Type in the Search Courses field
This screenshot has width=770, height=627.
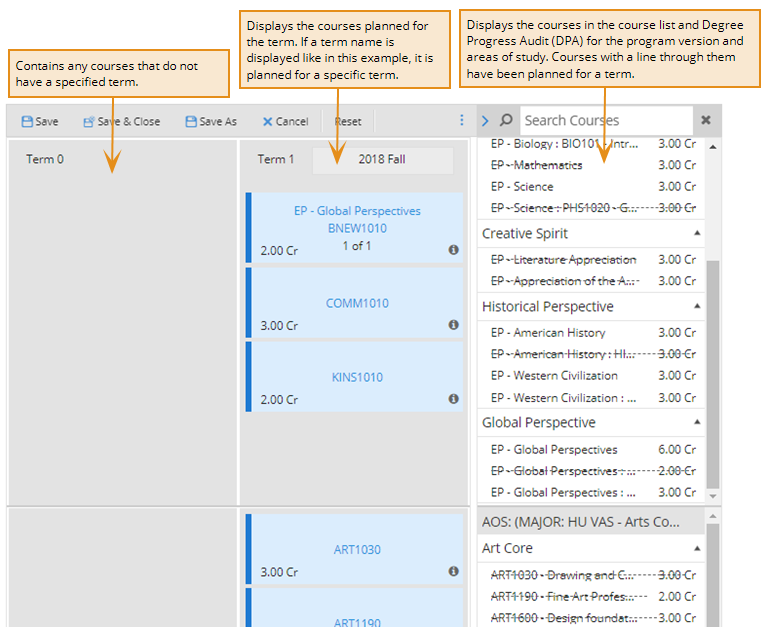tap(590, 120)
